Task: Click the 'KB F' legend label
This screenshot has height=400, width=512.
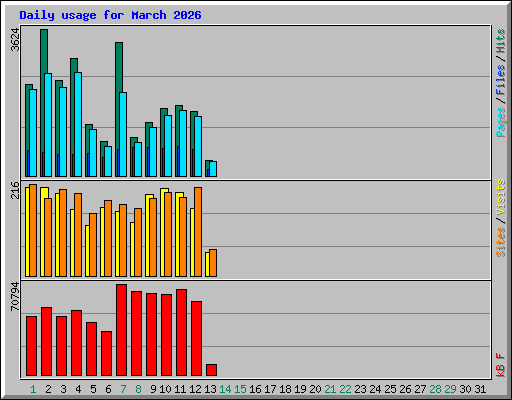Action: (500, 365)
